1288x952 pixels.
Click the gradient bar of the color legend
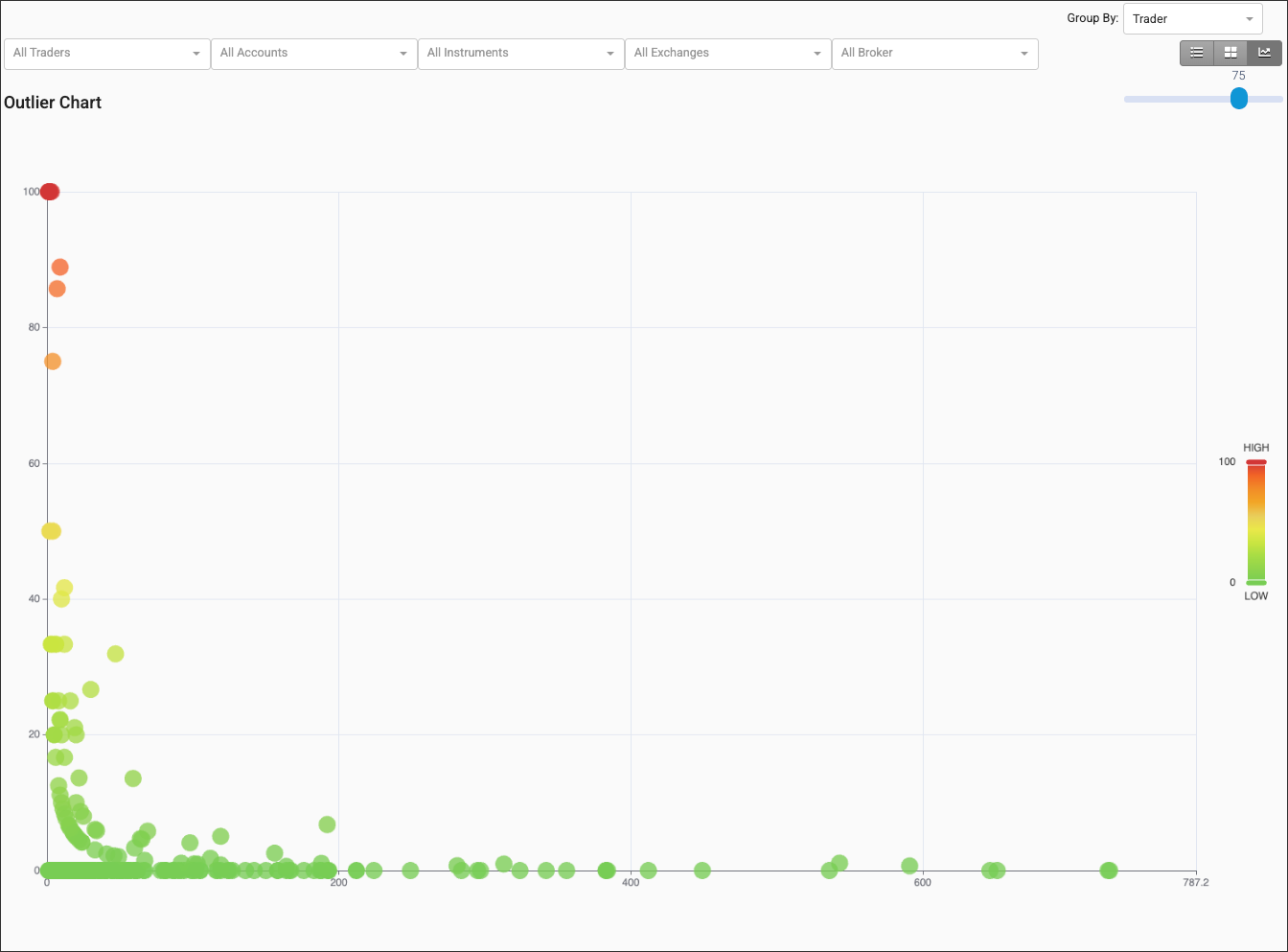click(x=1256, y=522)
